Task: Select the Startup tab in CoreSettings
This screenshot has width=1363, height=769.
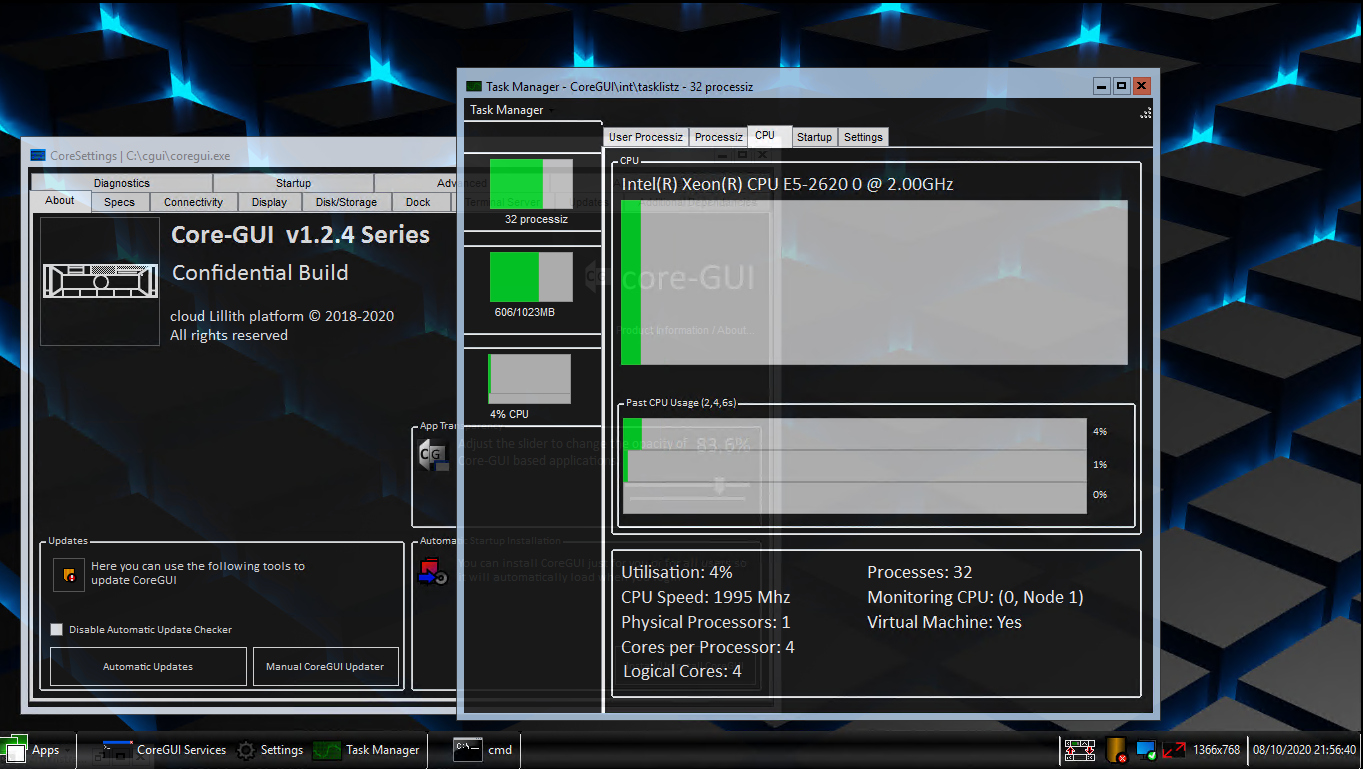Action: click(293, 183)
